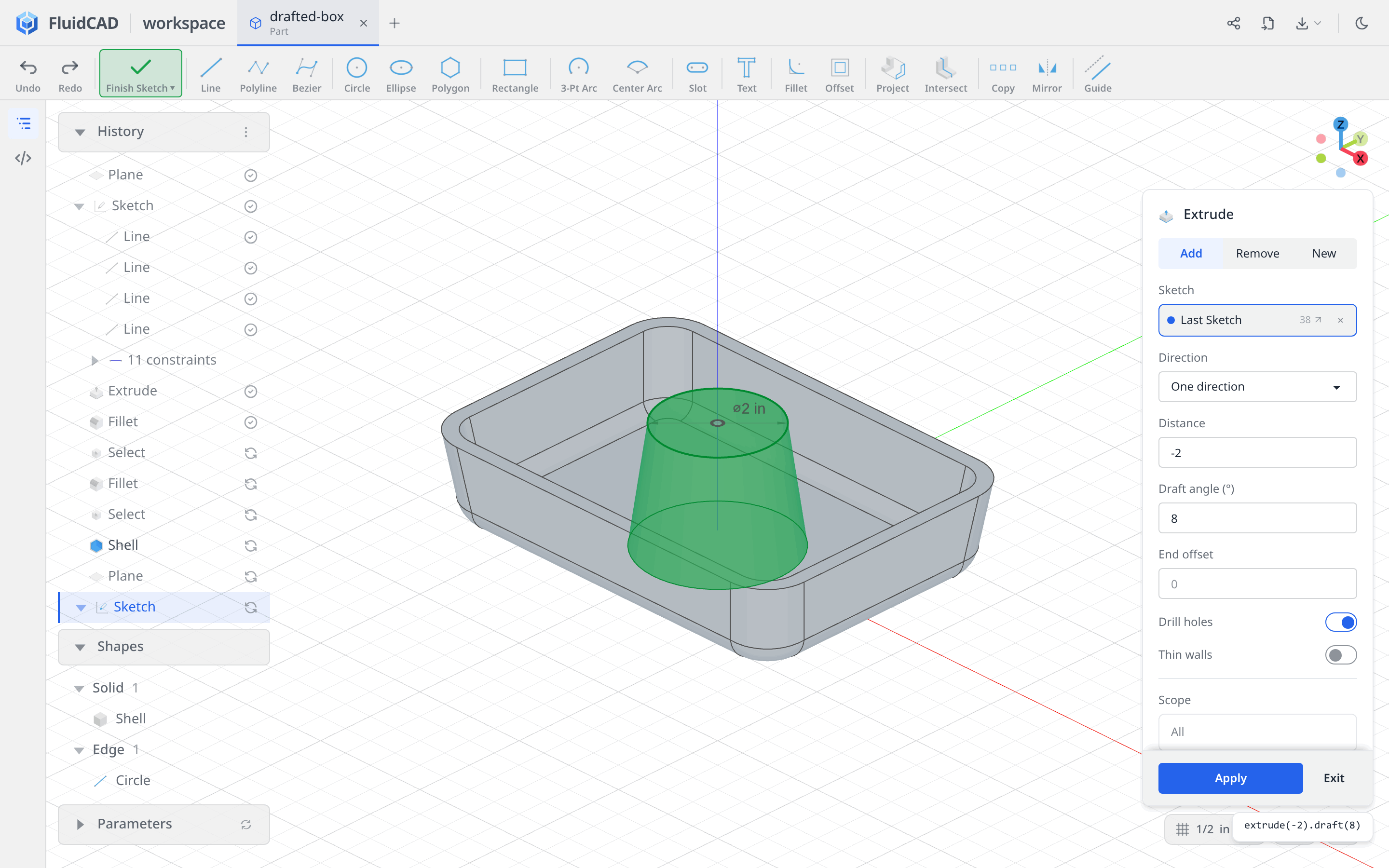Collapse the History panel
Image resolution: width=1389 pixels, height=868 pixels.
80,132
